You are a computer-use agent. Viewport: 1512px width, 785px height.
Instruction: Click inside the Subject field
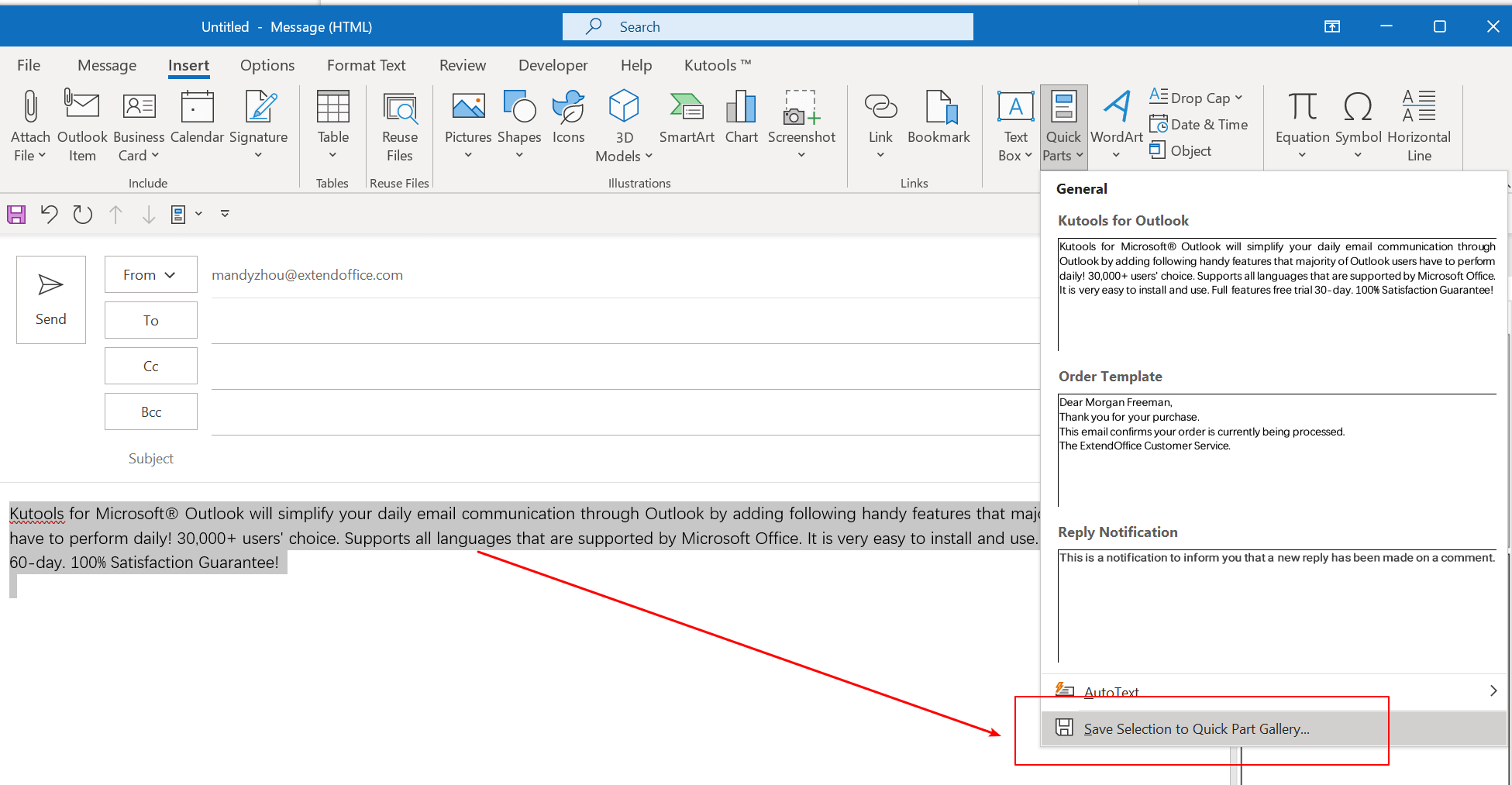[x=542, y=458]
